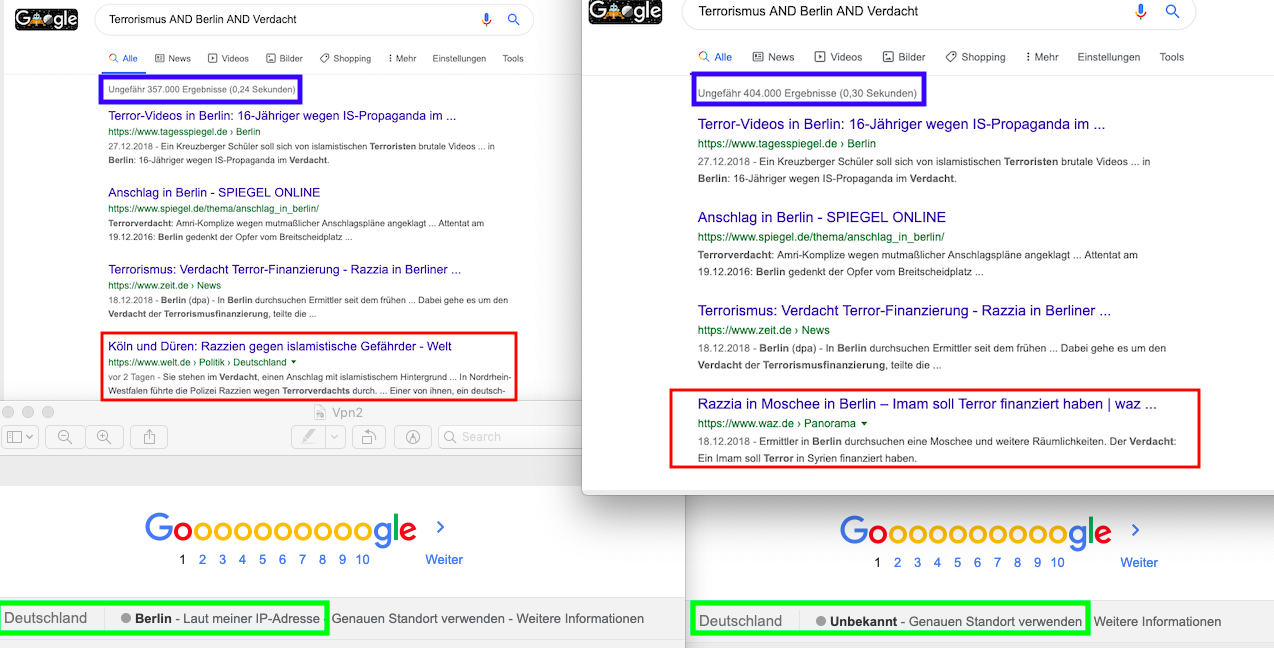Open the Mehr menu in left Google window
Screen dimensions: 1274x648
(401, 59)
